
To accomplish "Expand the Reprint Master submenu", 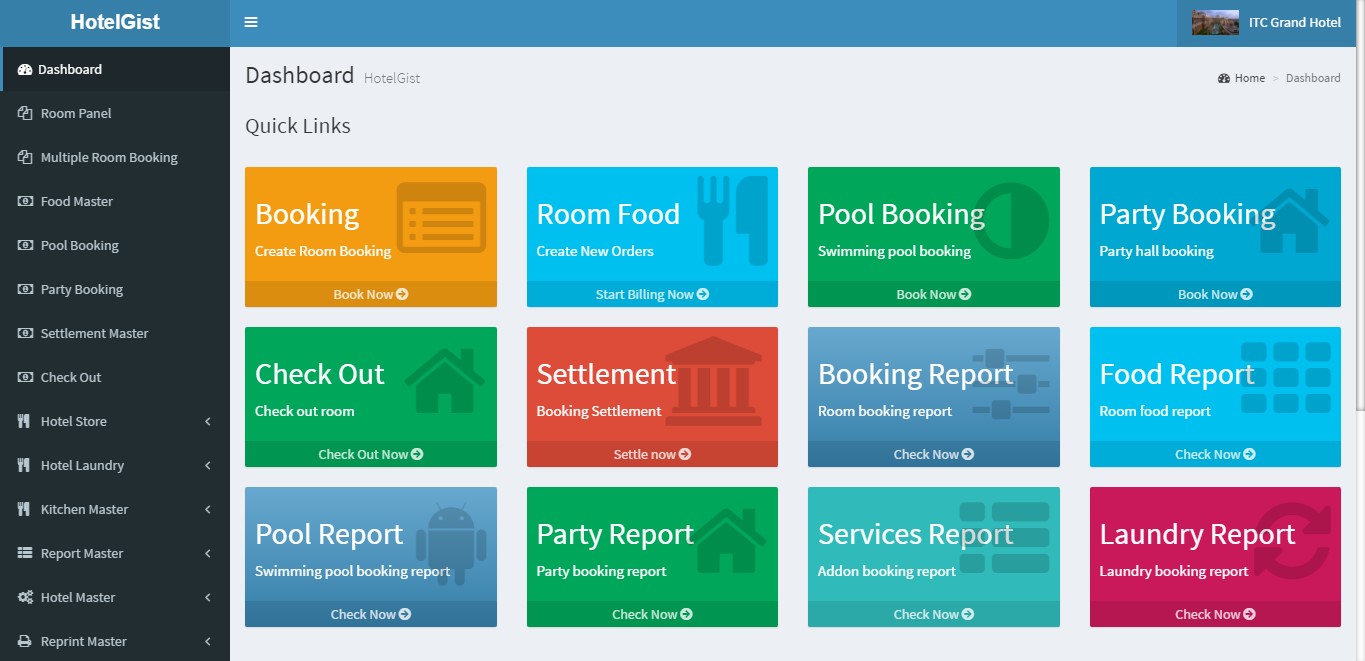I will tap(114, 642).
